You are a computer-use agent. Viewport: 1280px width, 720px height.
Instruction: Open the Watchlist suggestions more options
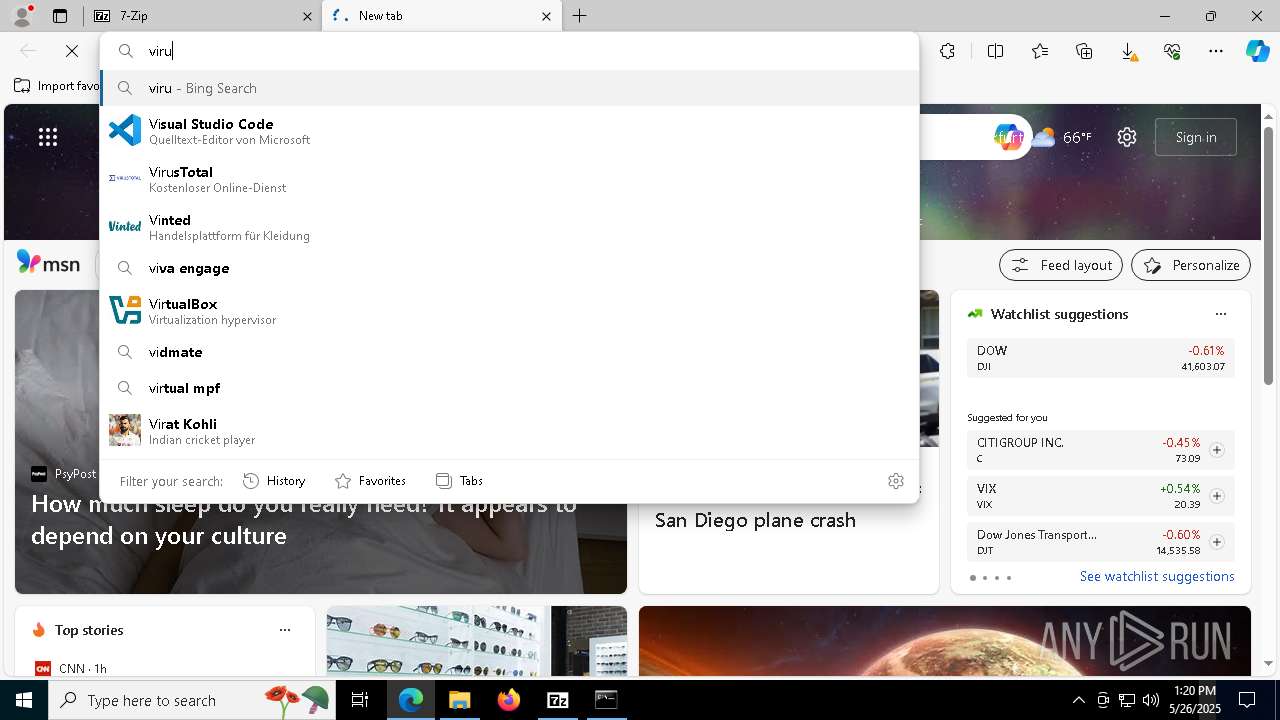pyautogui.click(x=1221, y=314)
